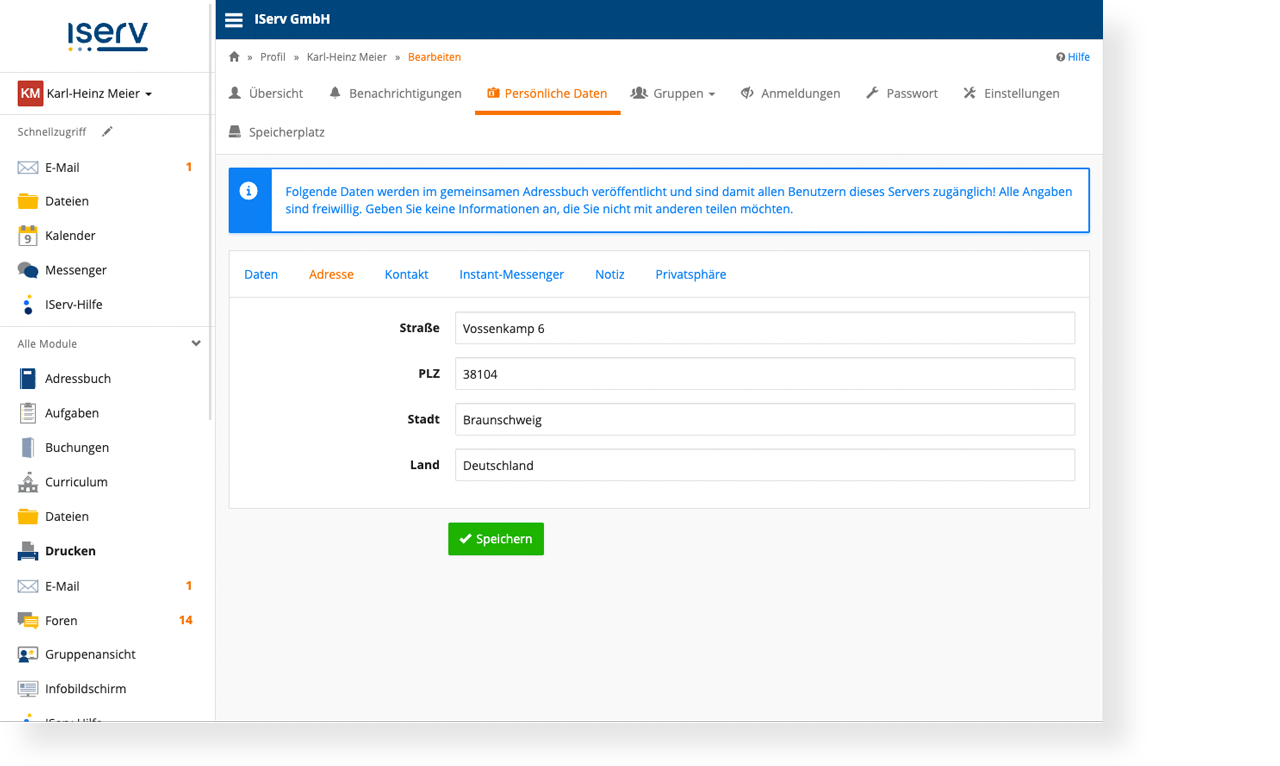Open Messenger from the sidebar

pyautogui.click(x=75, y=270)
